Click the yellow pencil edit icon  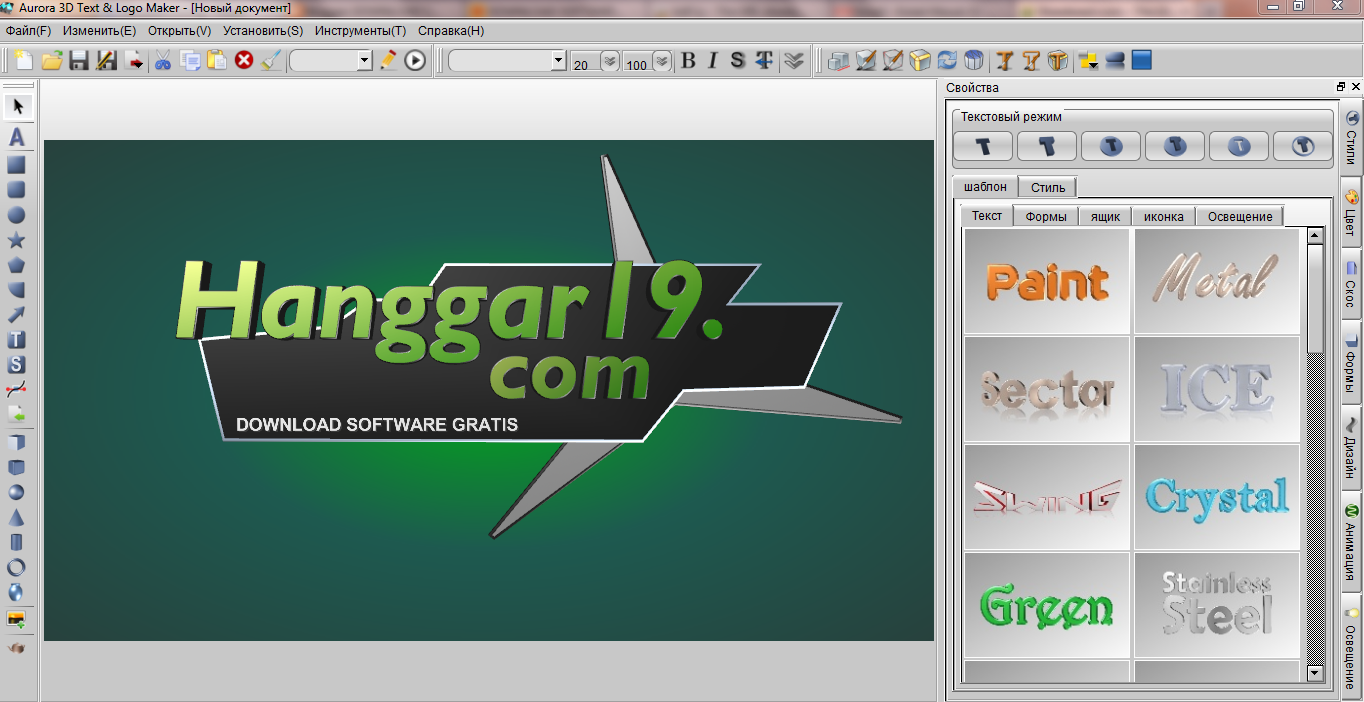(x=389, y=61)
